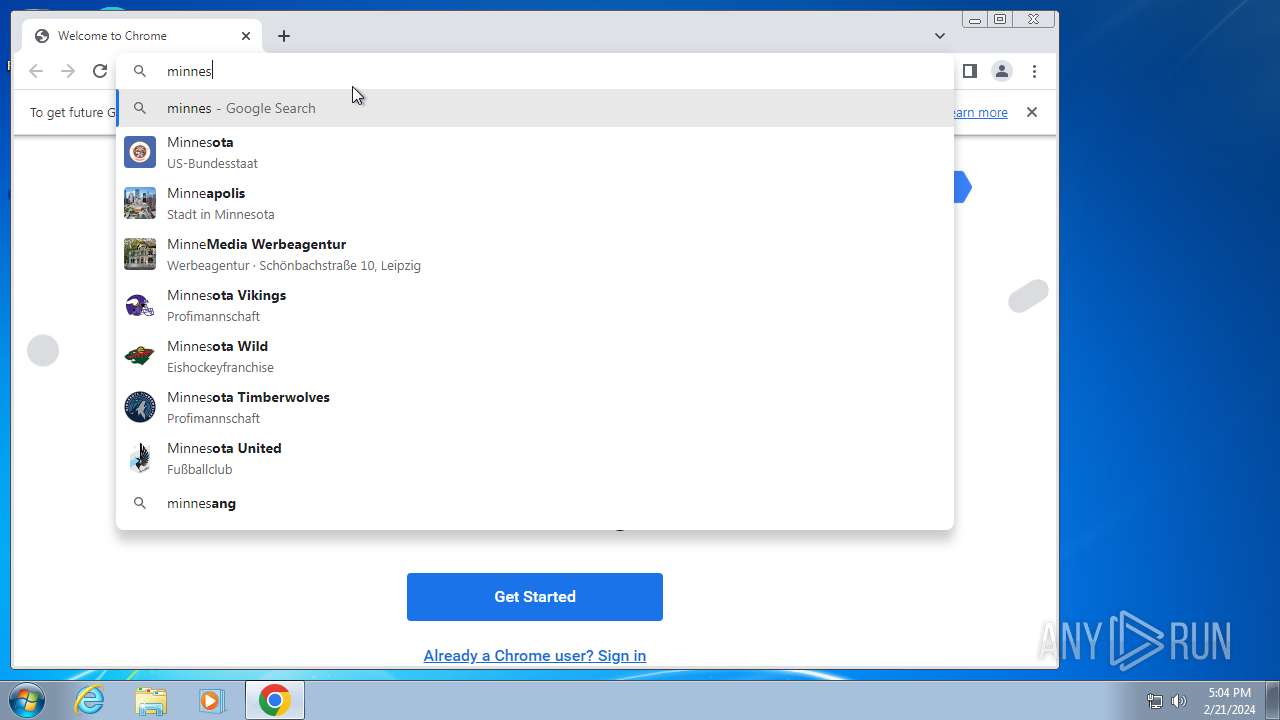Minimize the Chrome window
1280x720 pixels.
click(x=975, y=19)
